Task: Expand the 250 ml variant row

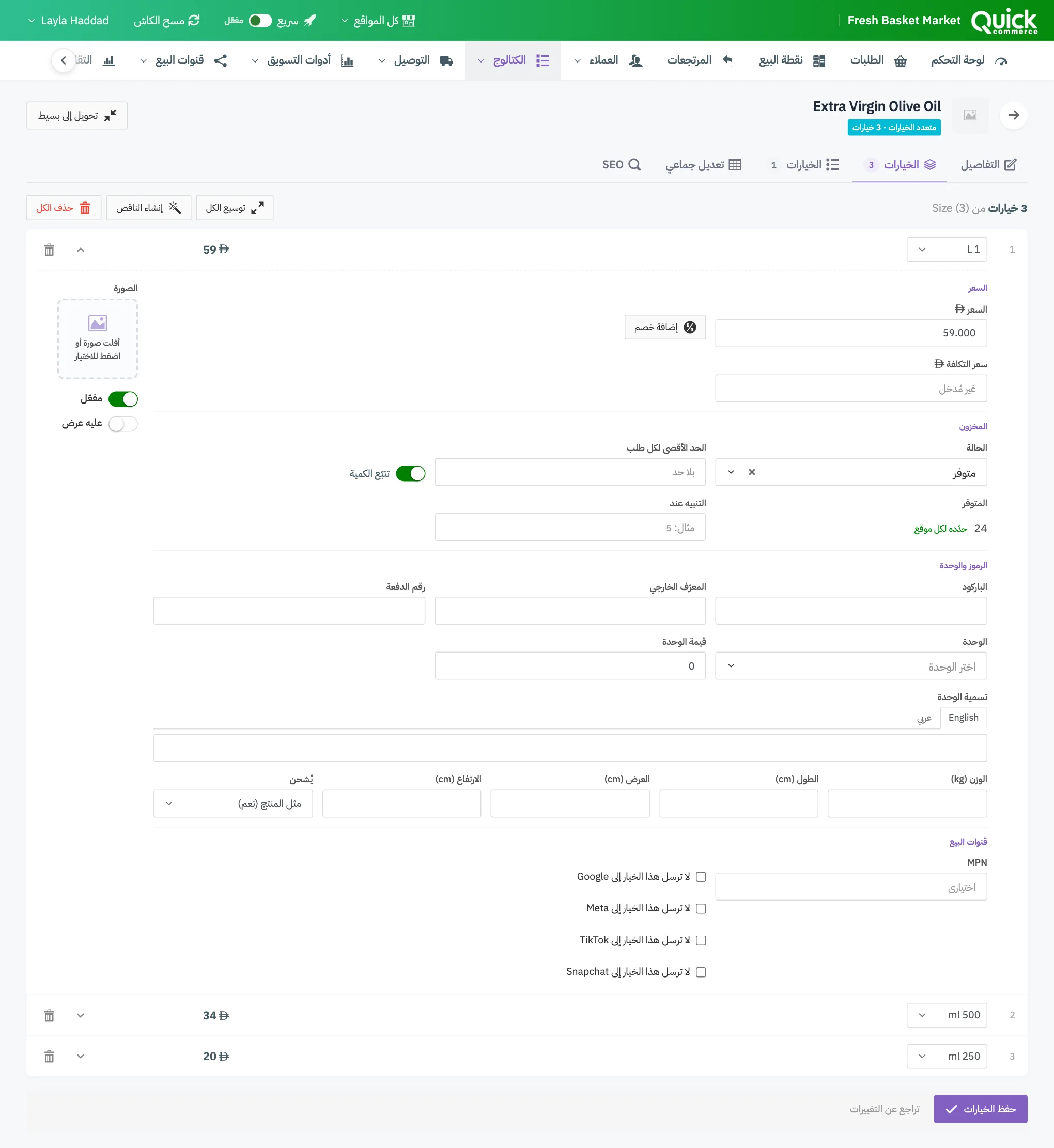Action: (81, 1057)
